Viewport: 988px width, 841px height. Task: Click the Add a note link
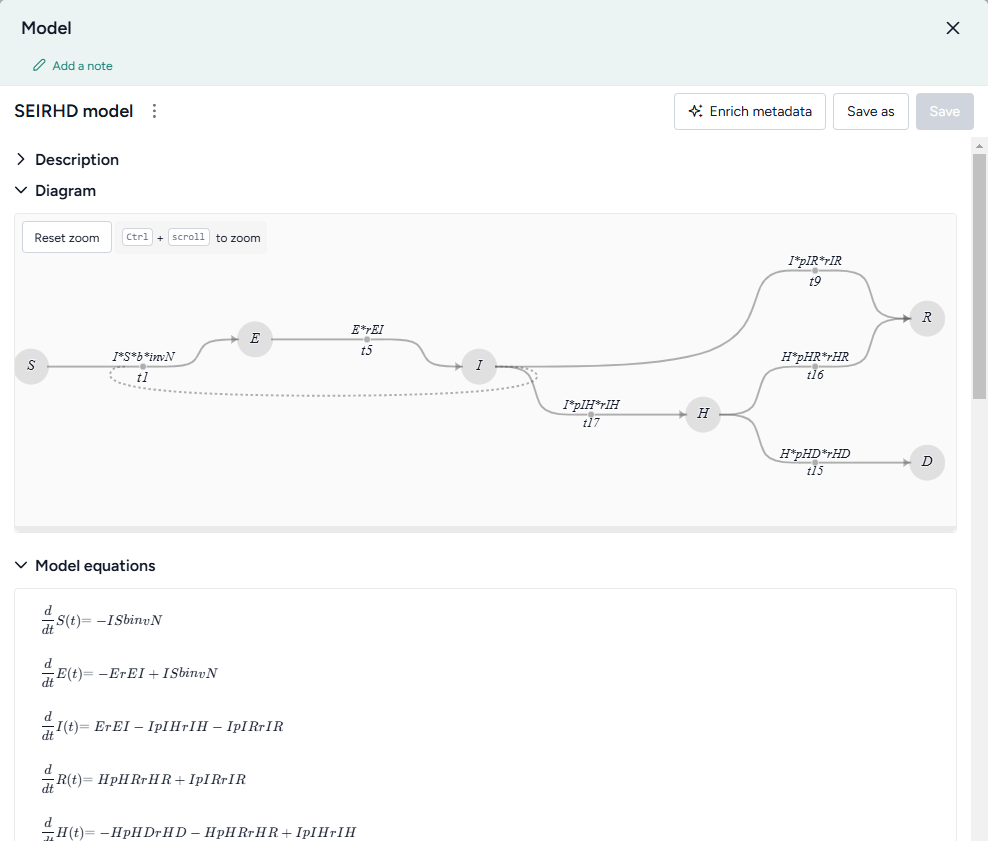point(82,66)
